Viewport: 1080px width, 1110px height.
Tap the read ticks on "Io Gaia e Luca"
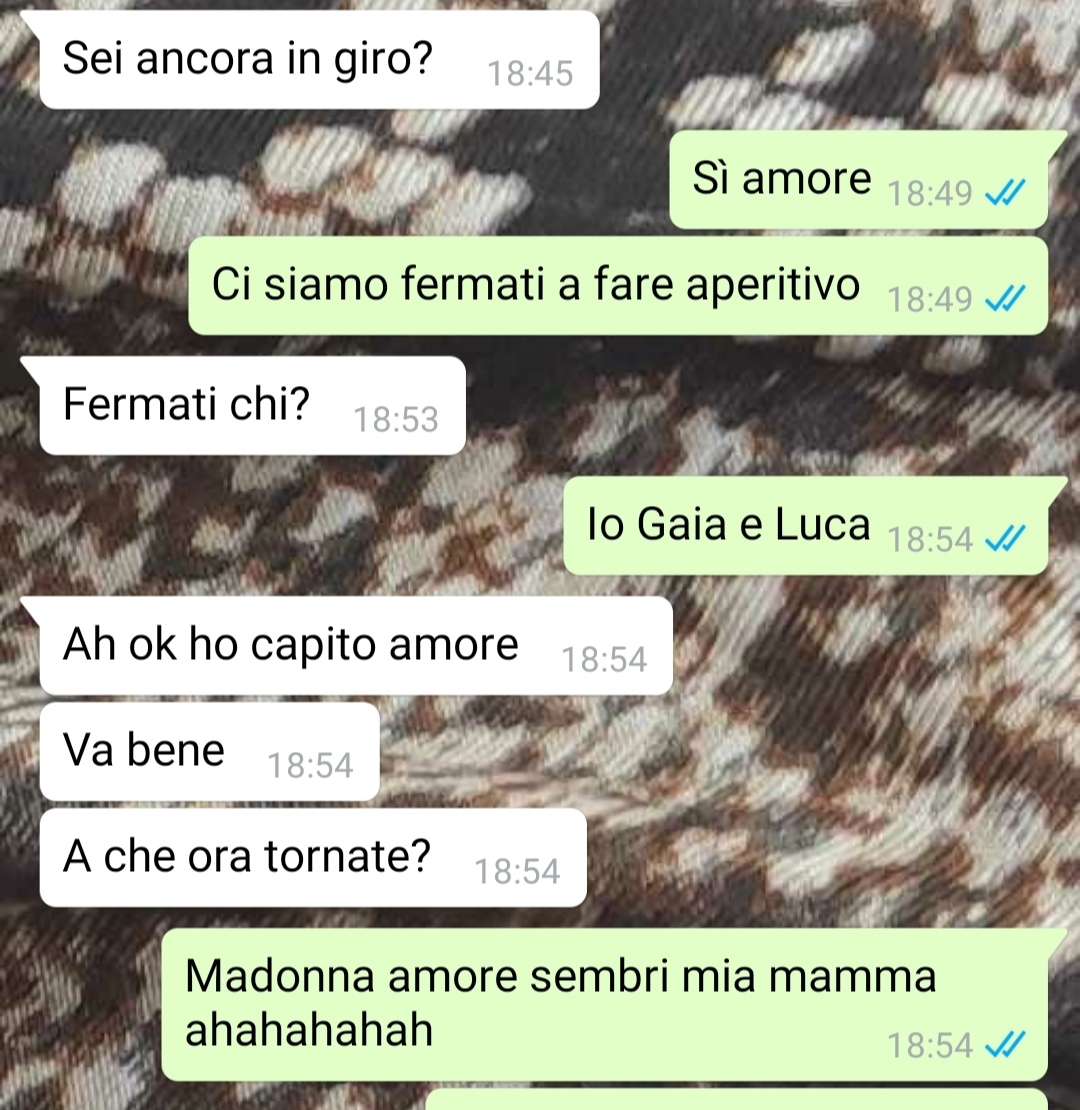tap(1005, 539)
